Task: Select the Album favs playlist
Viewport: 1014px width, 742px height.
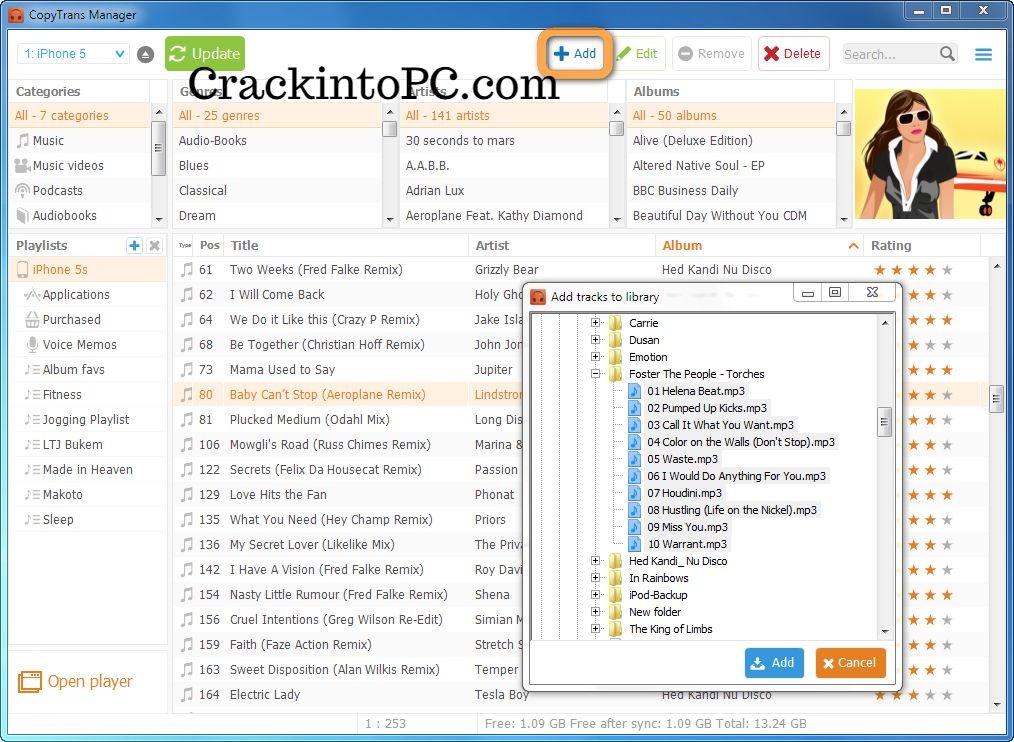Action: [88, 369]
